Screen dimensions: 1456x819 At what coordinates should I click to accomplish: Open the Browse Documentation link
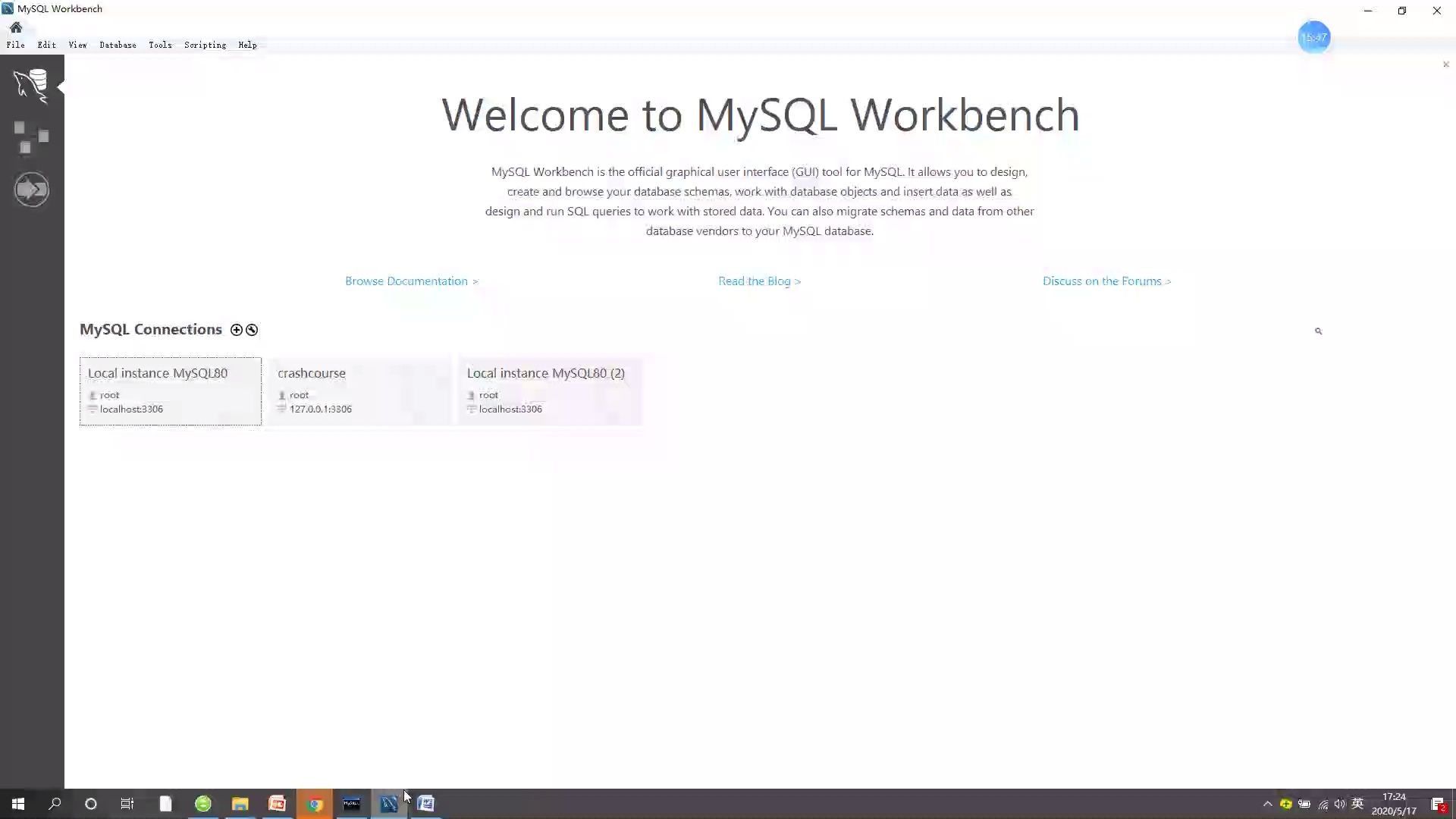pos(411,281)
